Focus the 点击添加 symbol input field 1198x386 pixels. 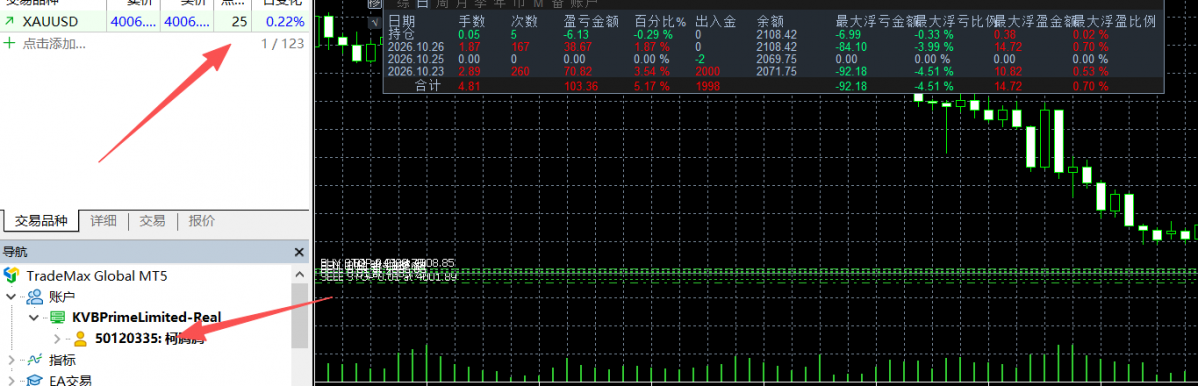[x=53, y=44]
